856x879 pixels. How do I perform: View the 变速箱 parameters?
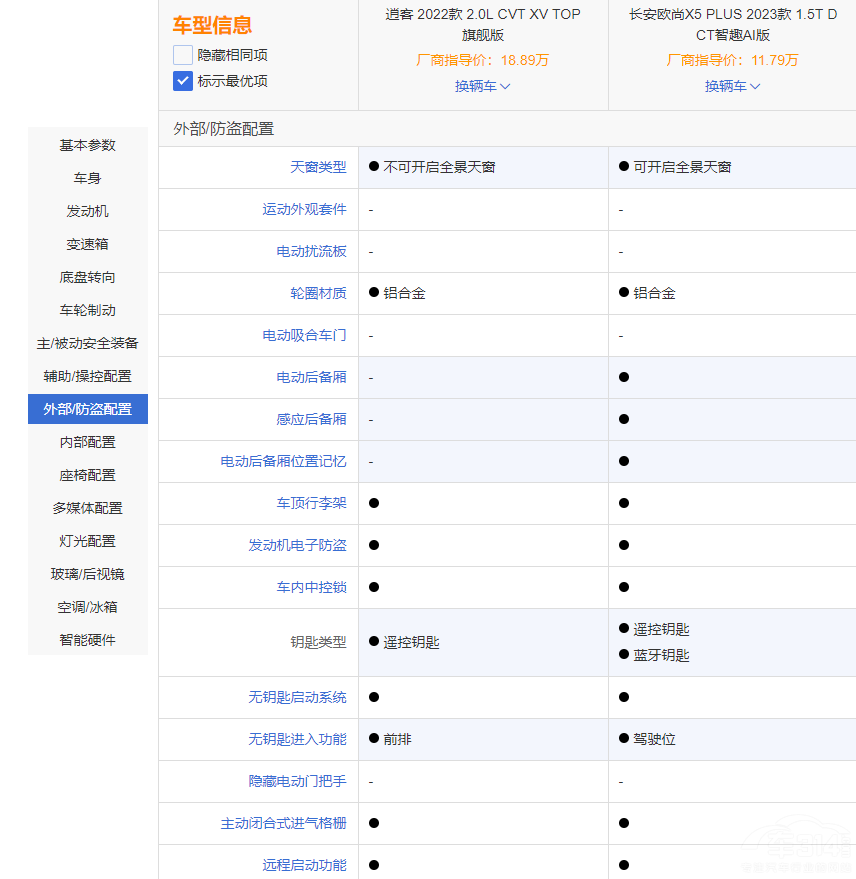(x=87, y=244)
